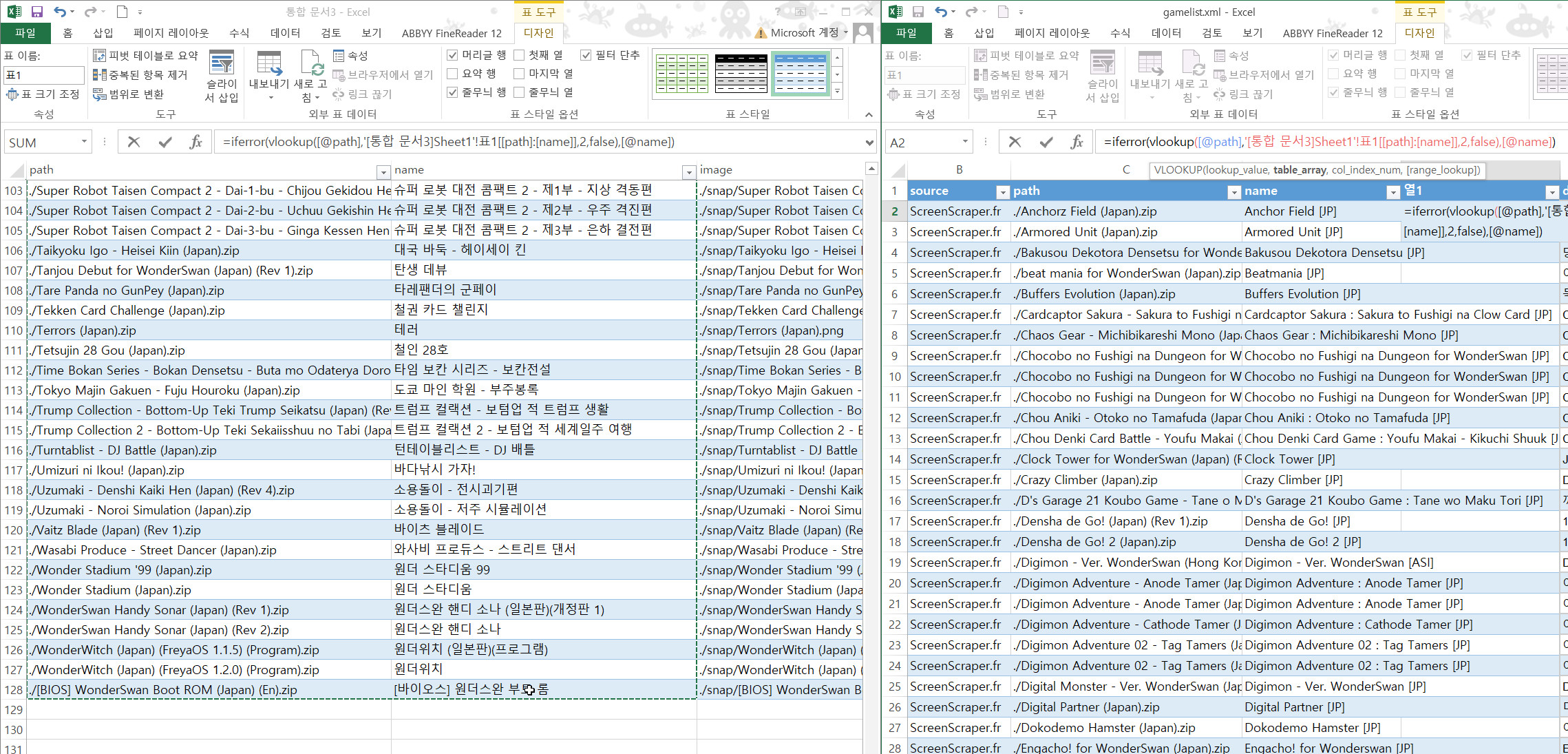The height and width of the screenshot is (754, 1568).
Task: Undo in gamelist.xml window
Action: point(941,12)
